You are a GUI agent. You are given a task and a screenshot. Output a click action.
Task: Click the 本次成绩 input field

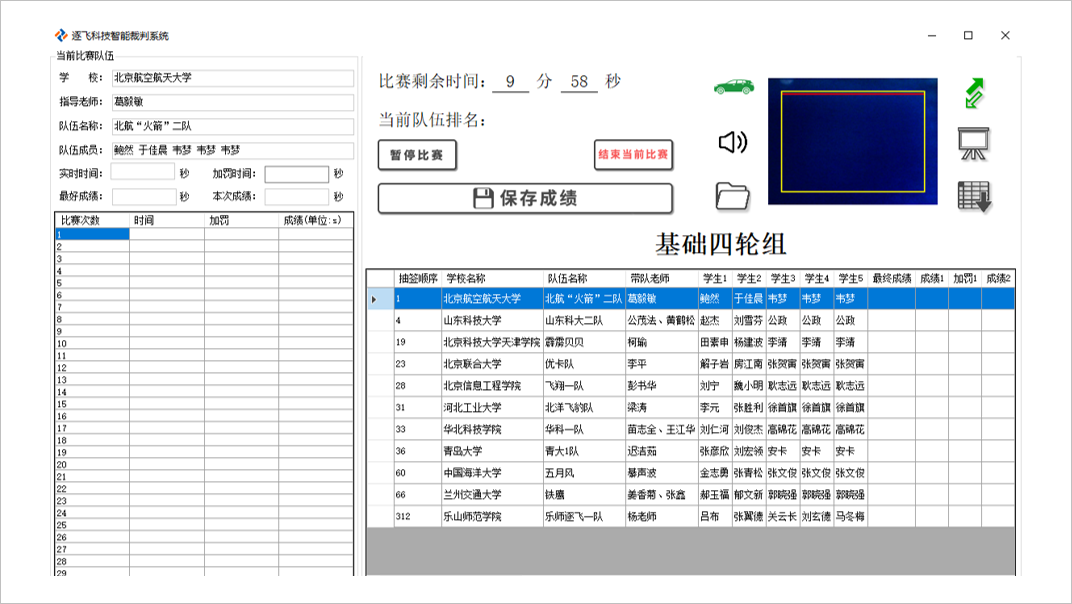[x=297, y=196]
